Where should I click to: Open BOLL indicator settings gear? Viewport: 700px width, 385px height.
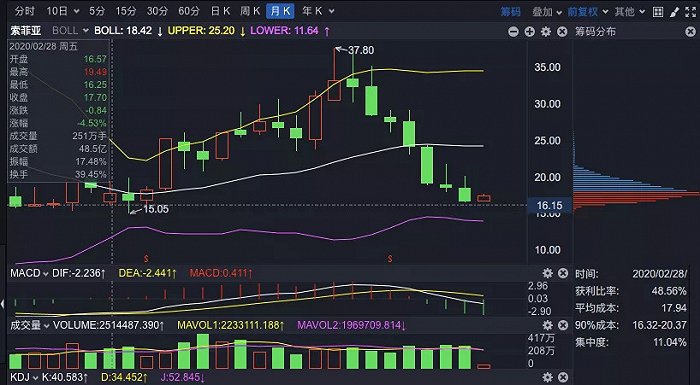[546, 32]
